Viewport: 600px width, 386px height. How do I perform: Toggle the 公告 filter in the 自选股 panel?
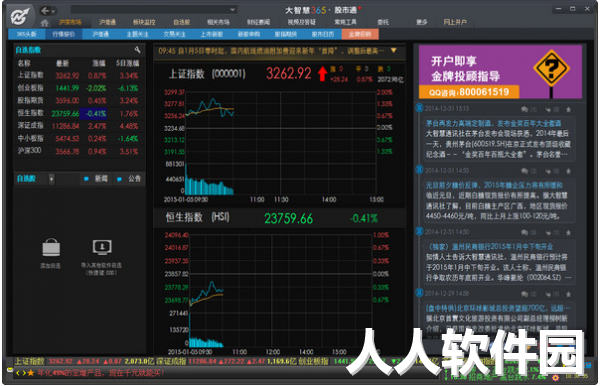point(129,179)
